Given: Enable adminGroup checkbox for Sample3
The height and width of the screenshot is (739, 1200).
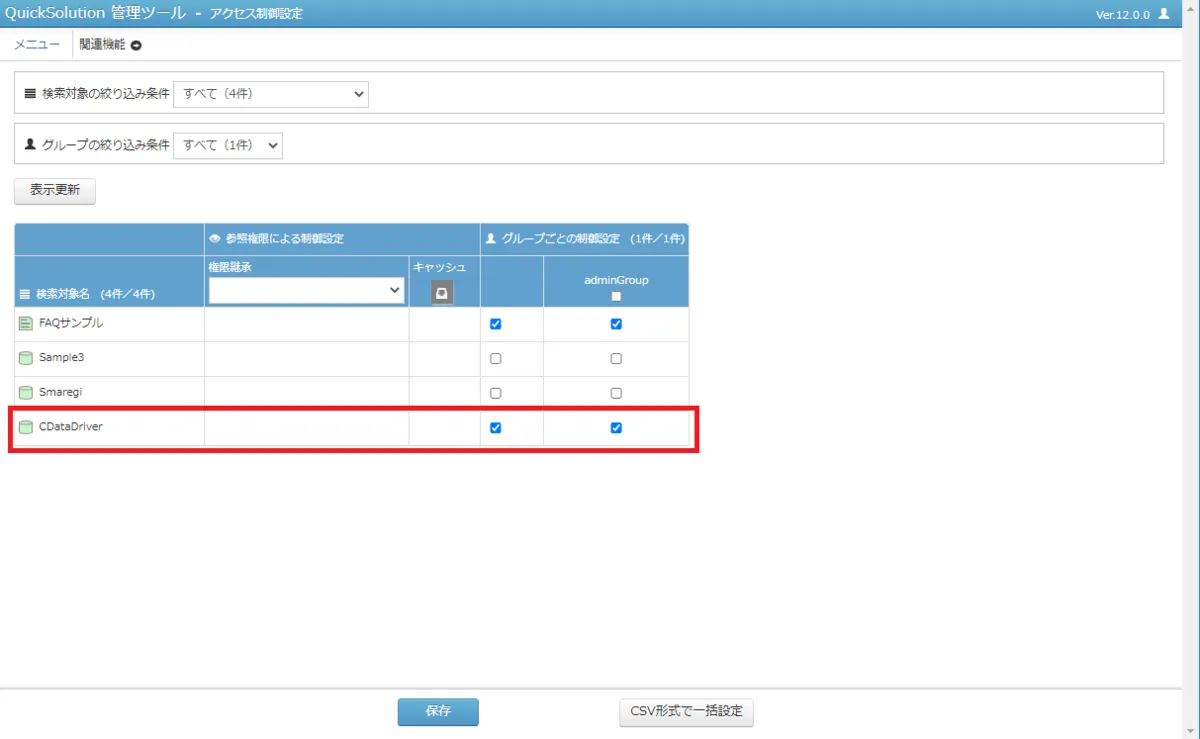Looking at the screenshot, I should (616, 358).
